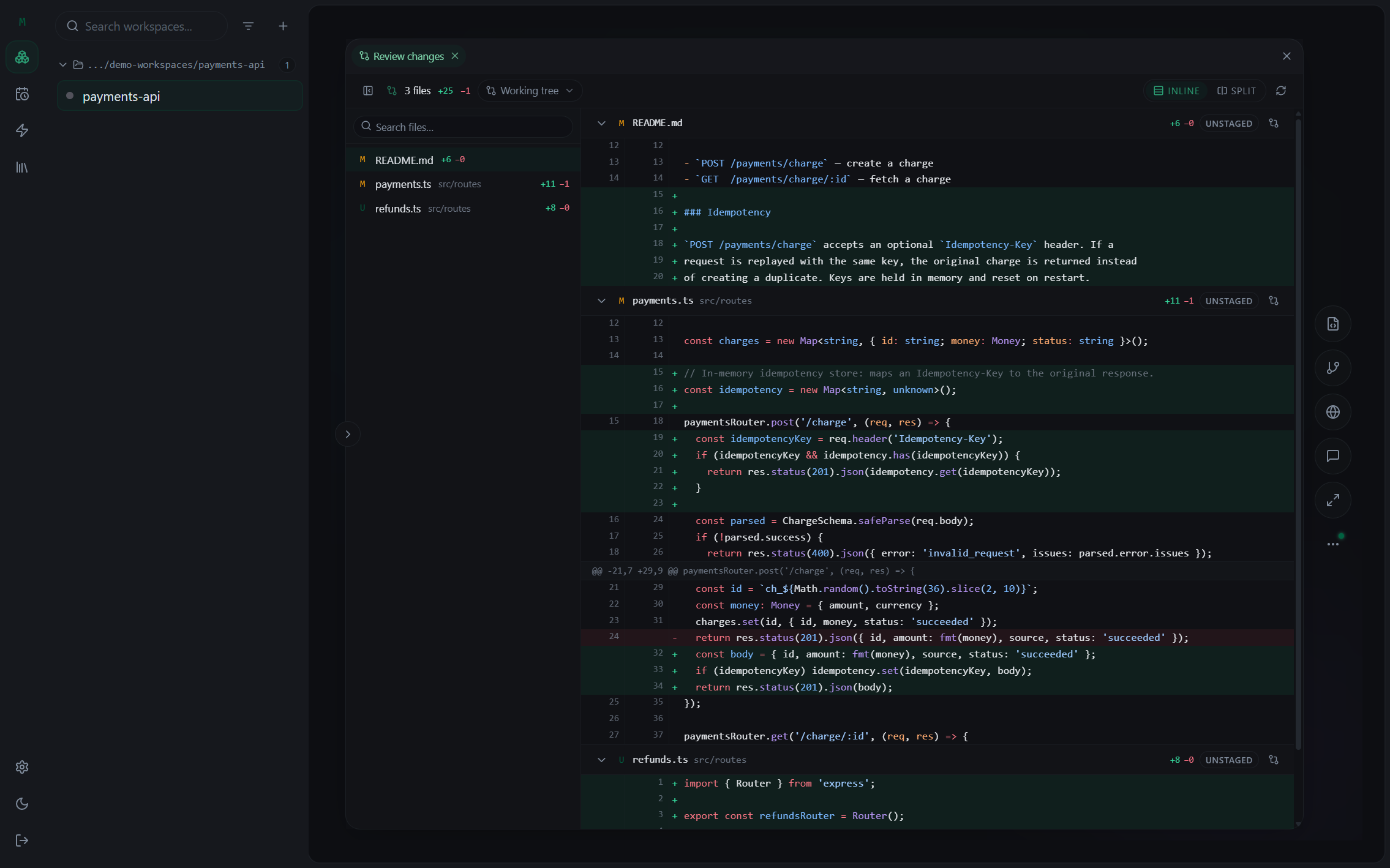
Task: Click the filter workspaces icon
Action: pos(248,26)
